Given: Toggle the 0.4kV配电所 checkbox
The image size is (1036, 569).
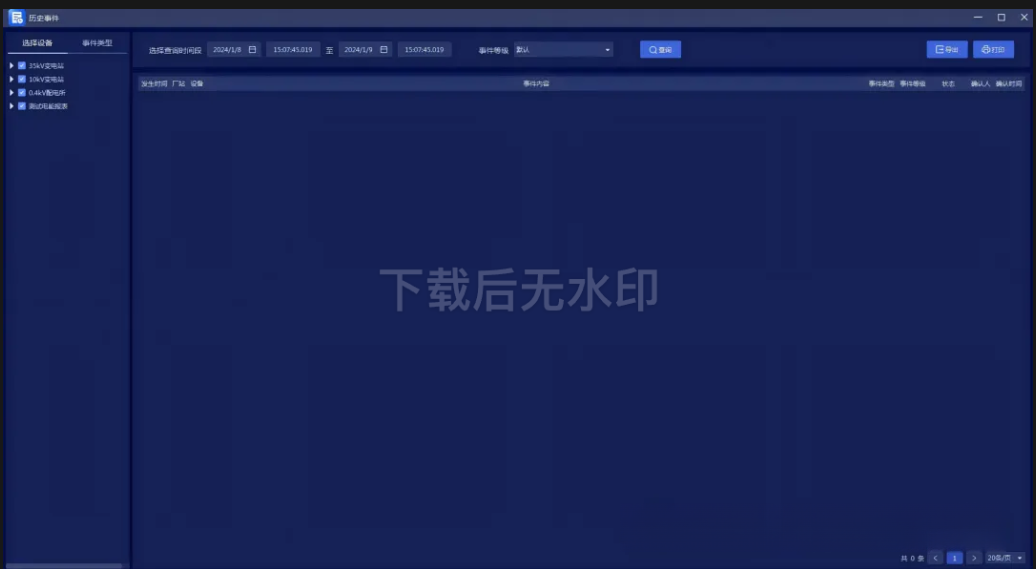Looking at the screenshot, I should (22, 92).
